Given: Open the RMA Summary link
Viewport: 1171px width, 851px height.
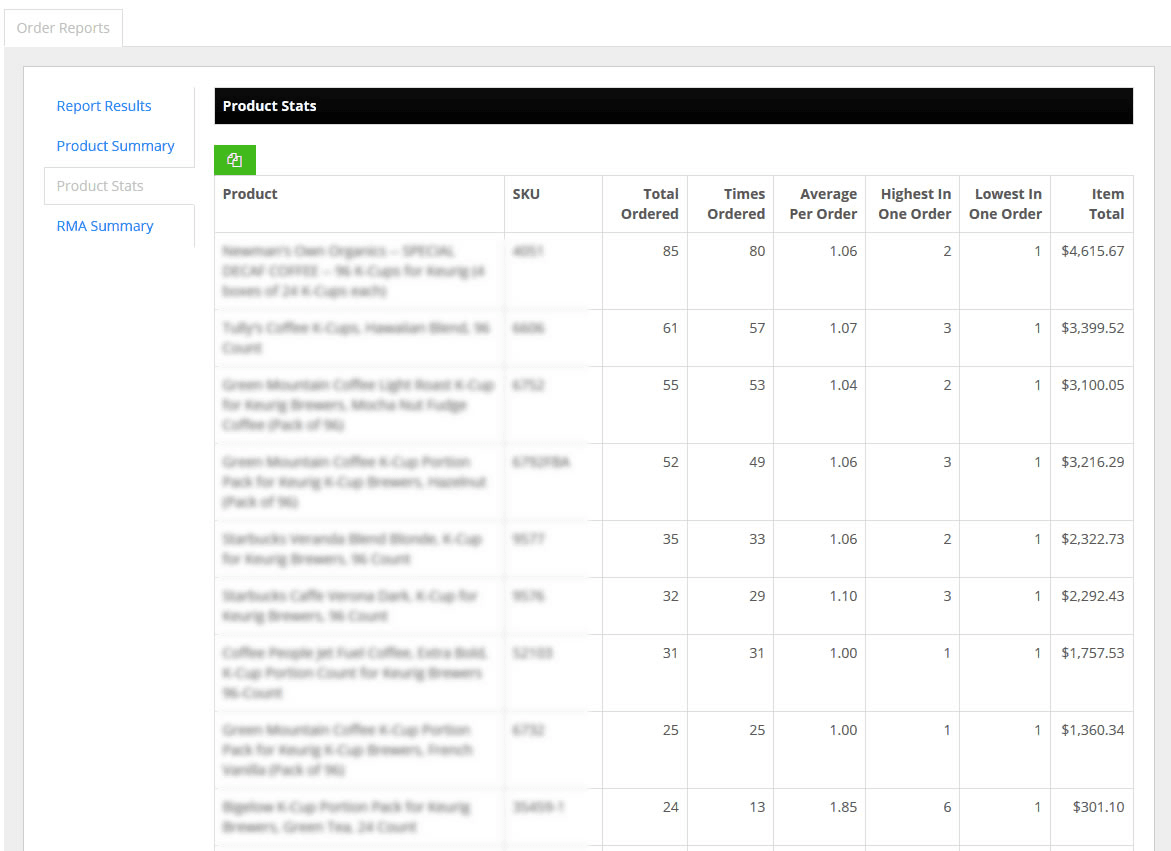Looking at the screenshot, I should 105,225.
